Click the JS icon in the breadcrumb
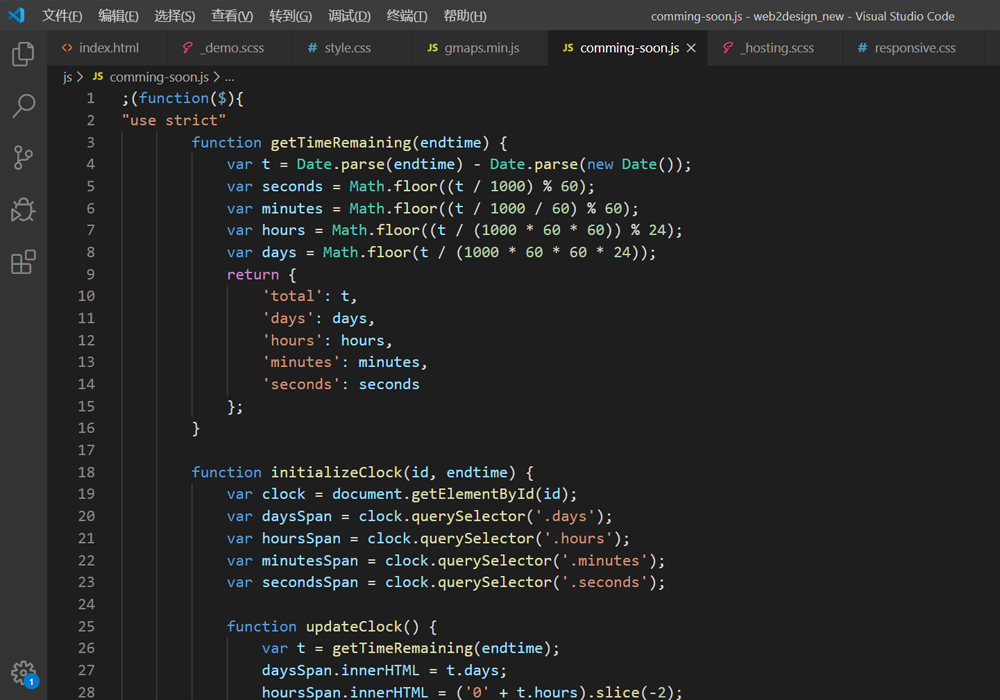The height and width of the screenshot is (700, 1000). point(98,77)
